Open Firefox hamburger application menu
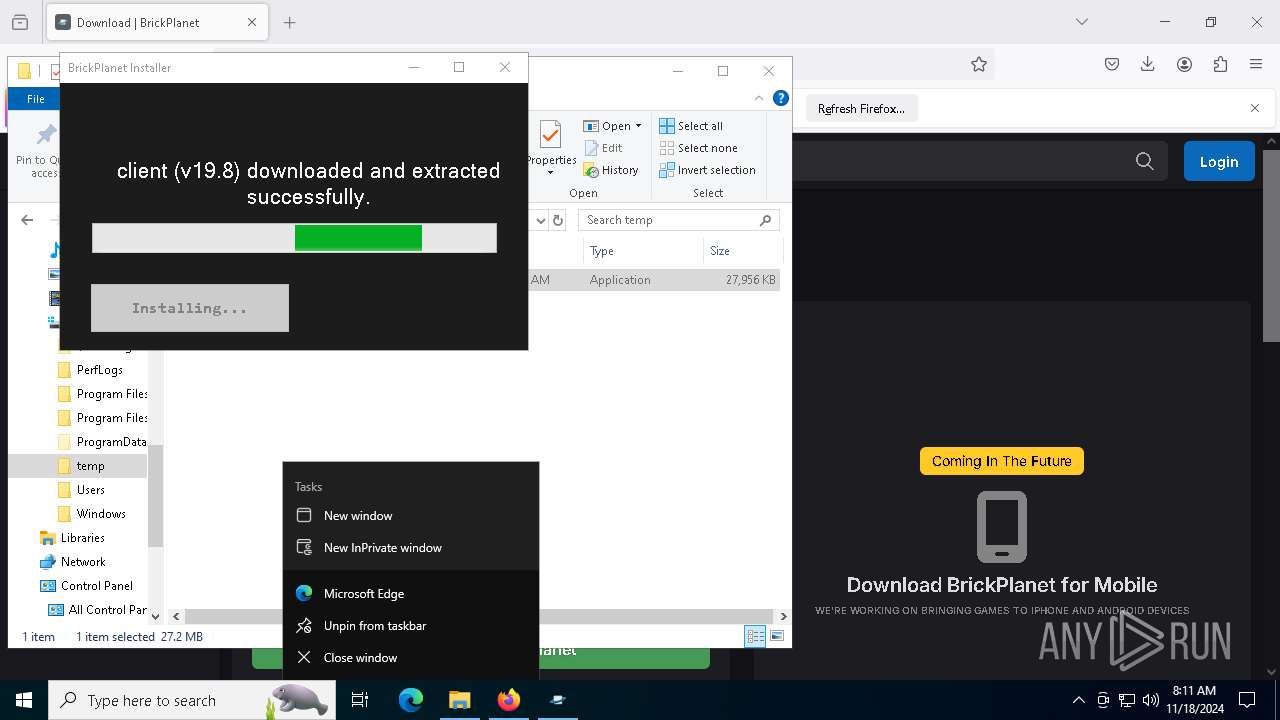This screenshot has width=1280, height=720. 1256,64
